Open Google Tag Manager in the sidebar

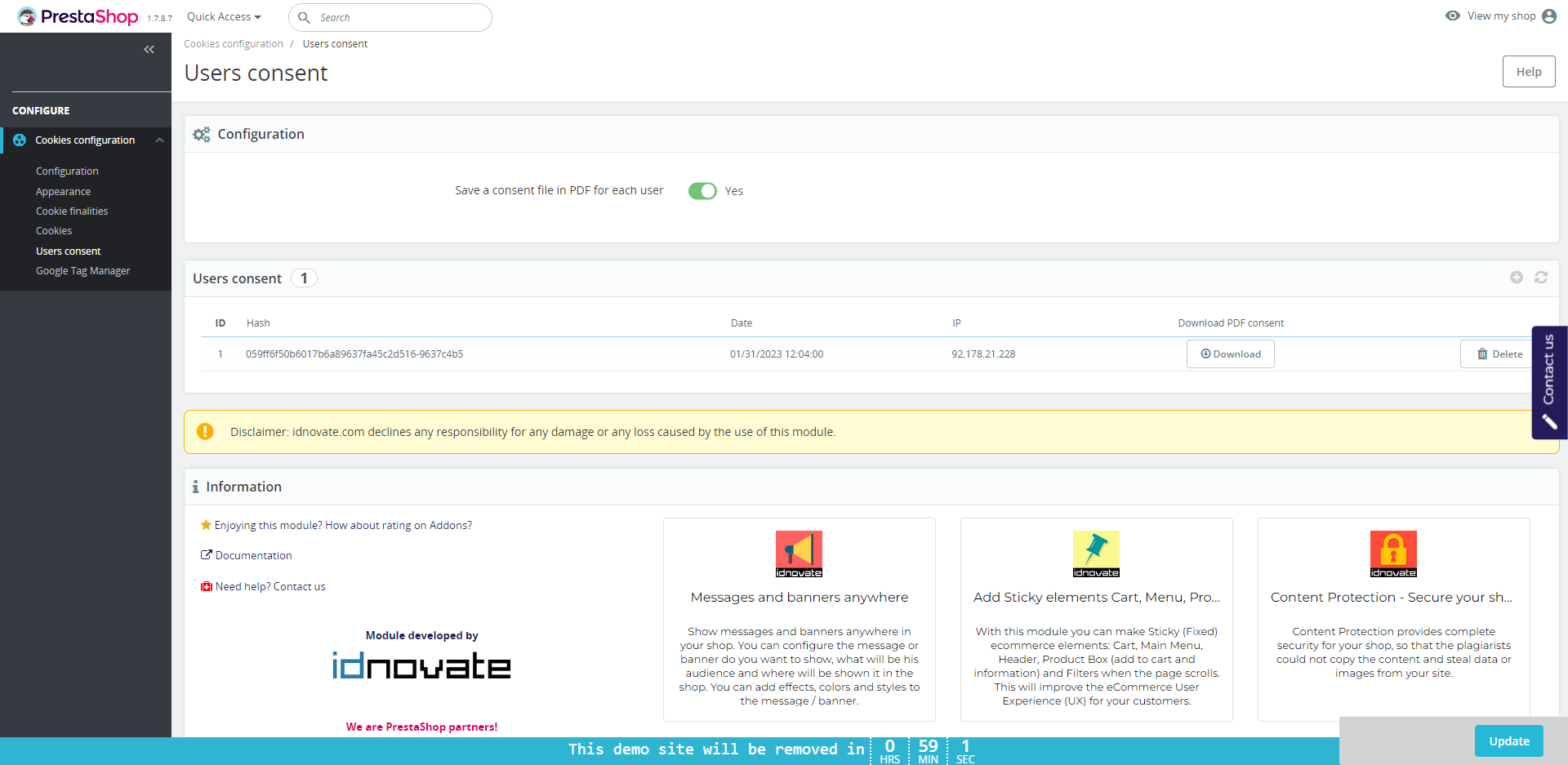[83, 271]
